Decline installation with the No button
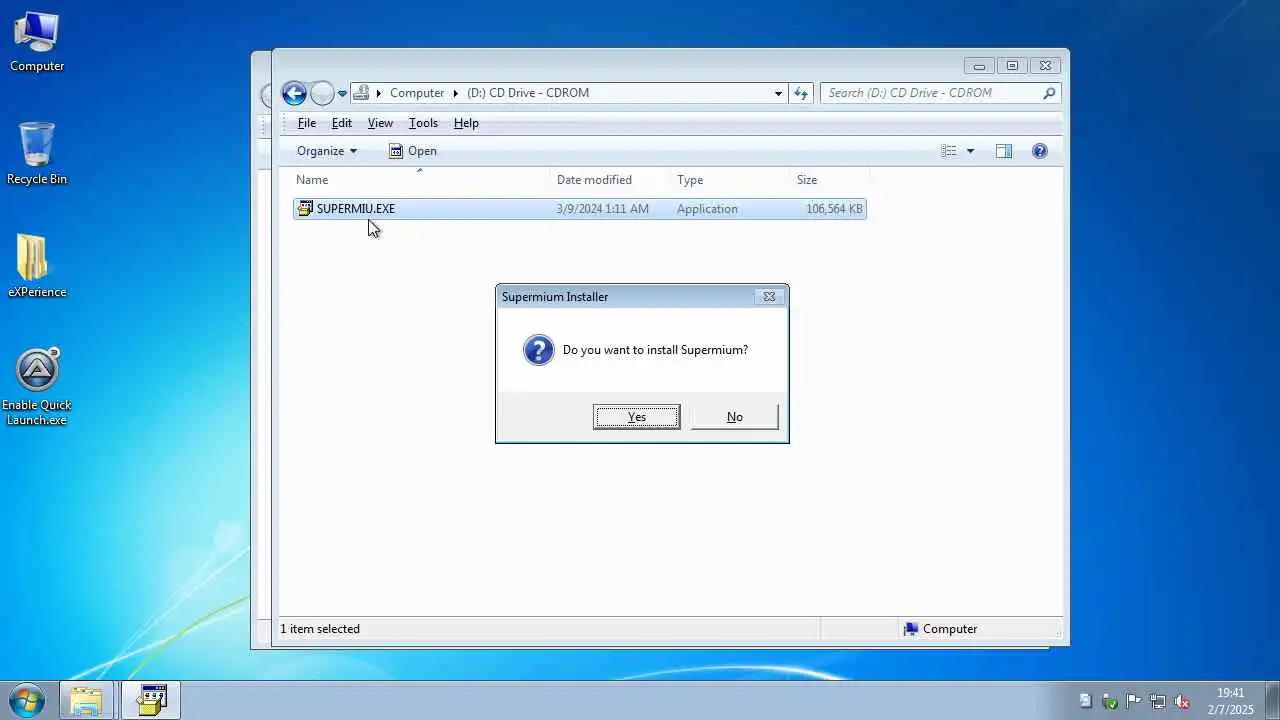The width and height of the screenshot is (1280, 720). 735,417
